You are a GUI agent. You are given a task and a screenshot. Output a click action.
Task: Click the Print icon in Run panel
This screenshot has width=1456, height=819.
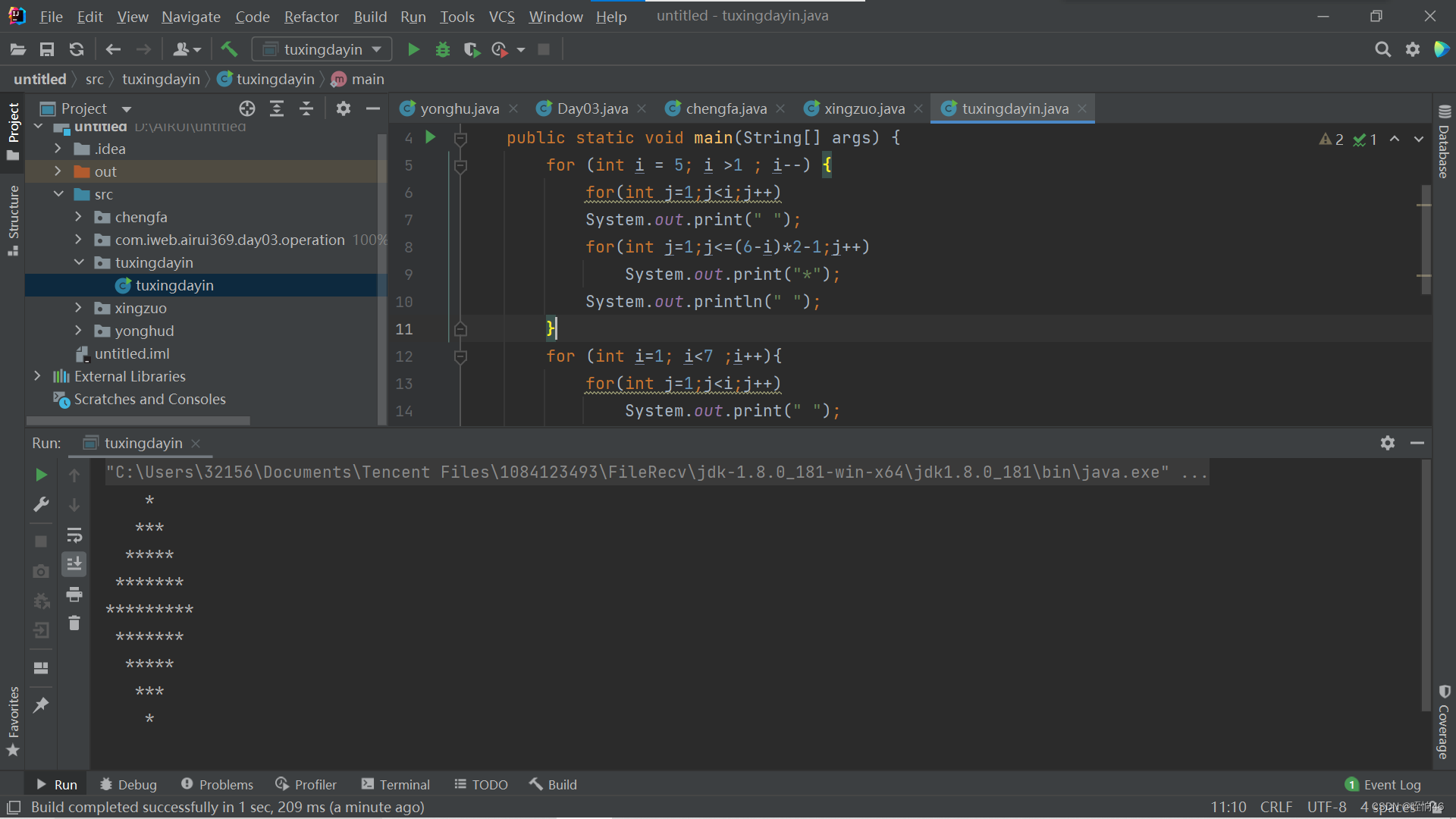tap(74, 595)
